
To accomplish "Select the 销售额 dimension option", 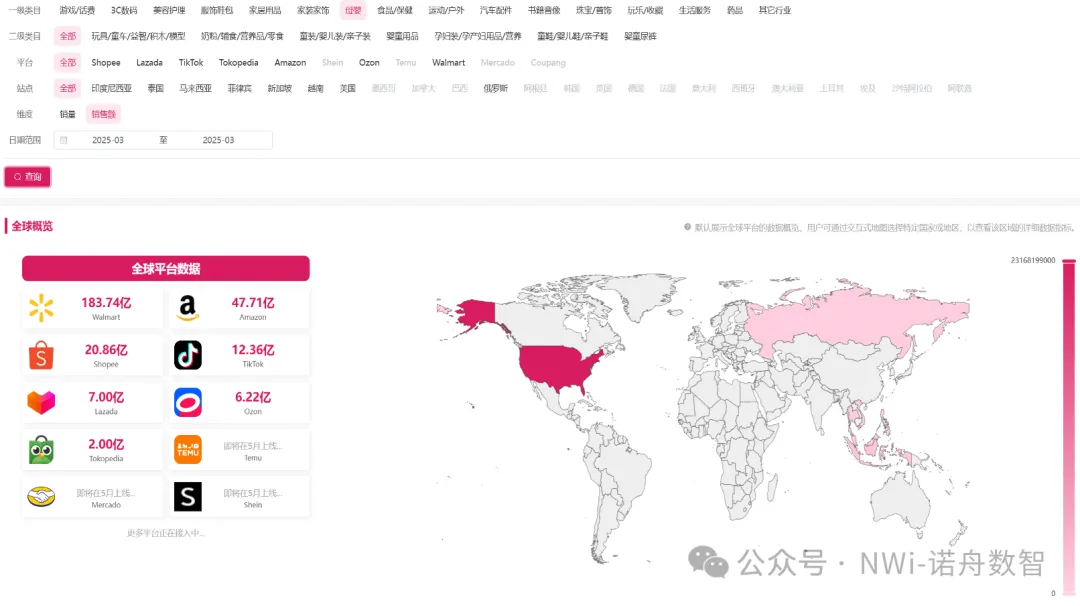I will pyautogui.click(x=103, y=114).
